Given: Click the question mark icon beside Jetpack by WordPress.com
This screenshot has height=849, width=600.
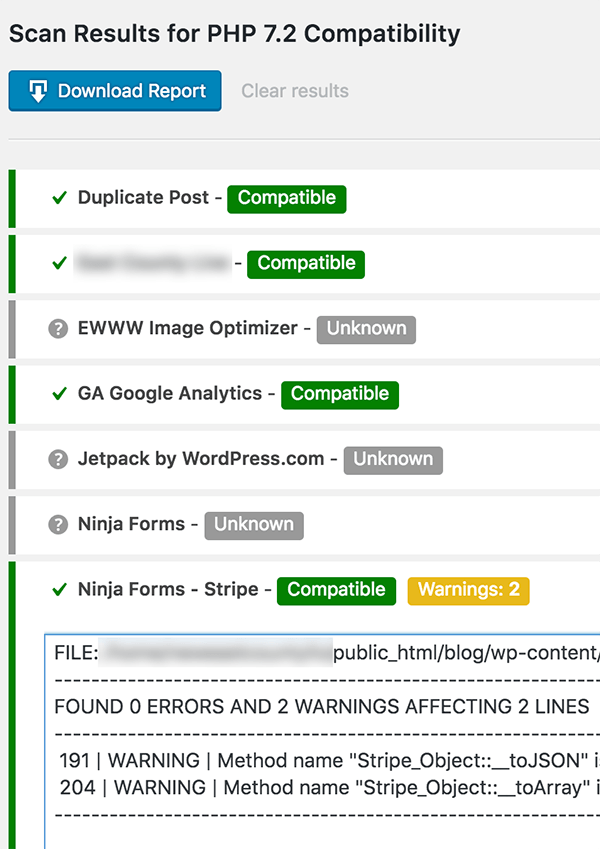Looking at the screenshot, I should point(58,460).
